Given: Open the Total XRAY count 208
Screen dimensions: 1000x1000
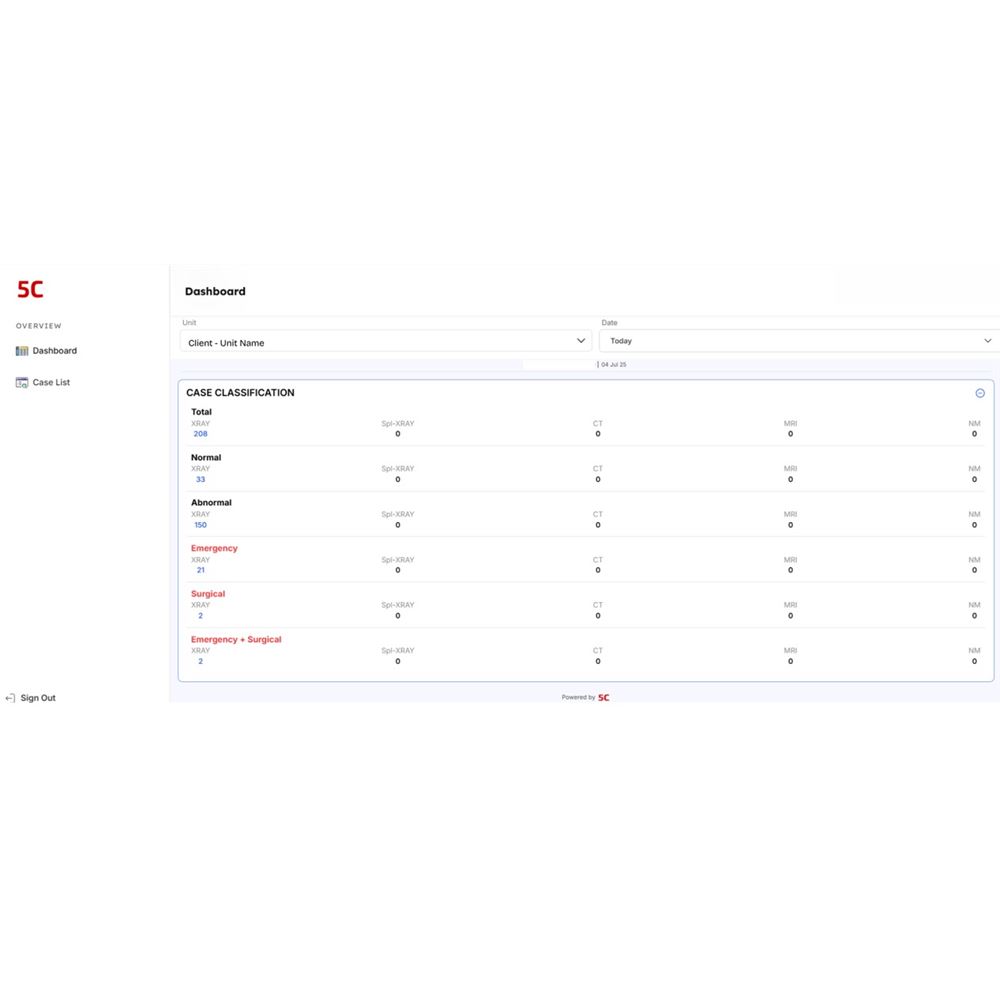Looking at the screenshot, I should click(x=201, y=434).
